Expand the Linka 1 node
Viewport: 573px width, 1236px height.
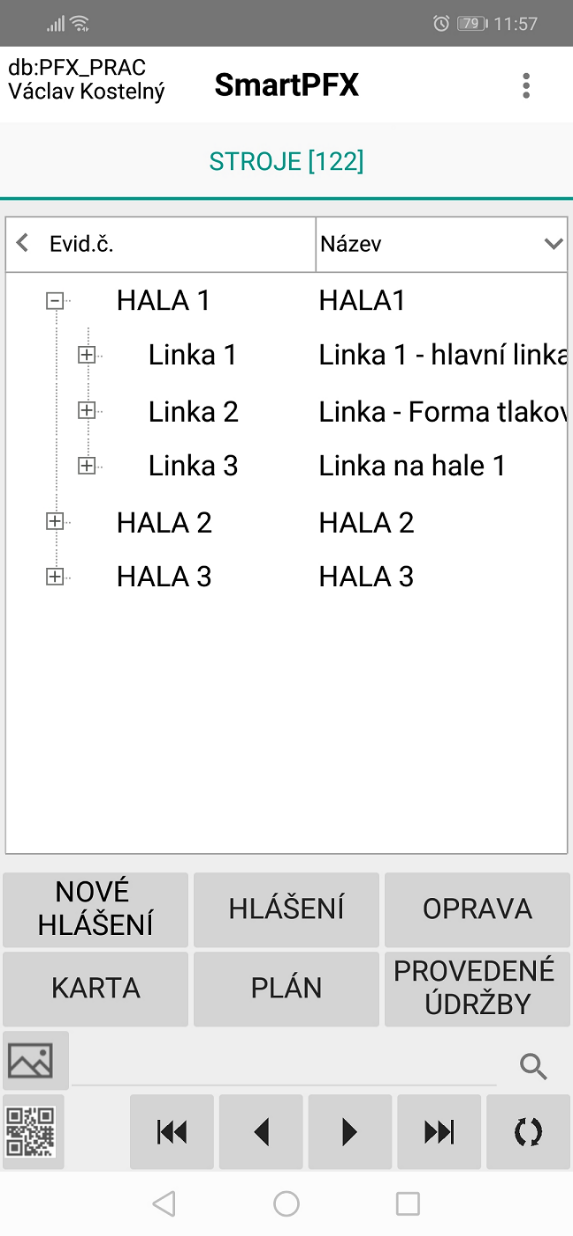pos(87,354)
